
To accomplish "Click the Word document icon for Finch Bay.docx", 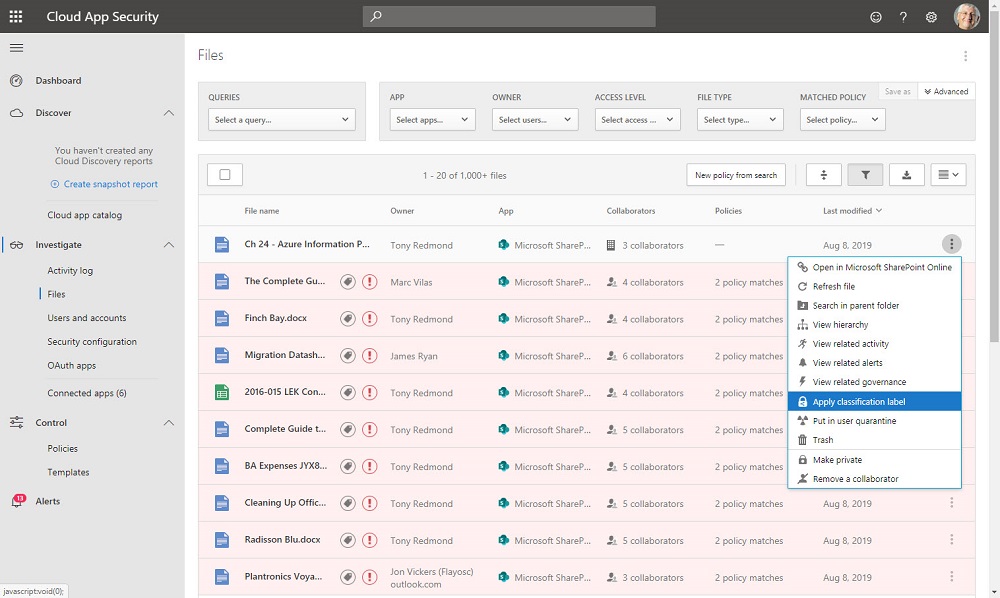I will tap(221, 319).
